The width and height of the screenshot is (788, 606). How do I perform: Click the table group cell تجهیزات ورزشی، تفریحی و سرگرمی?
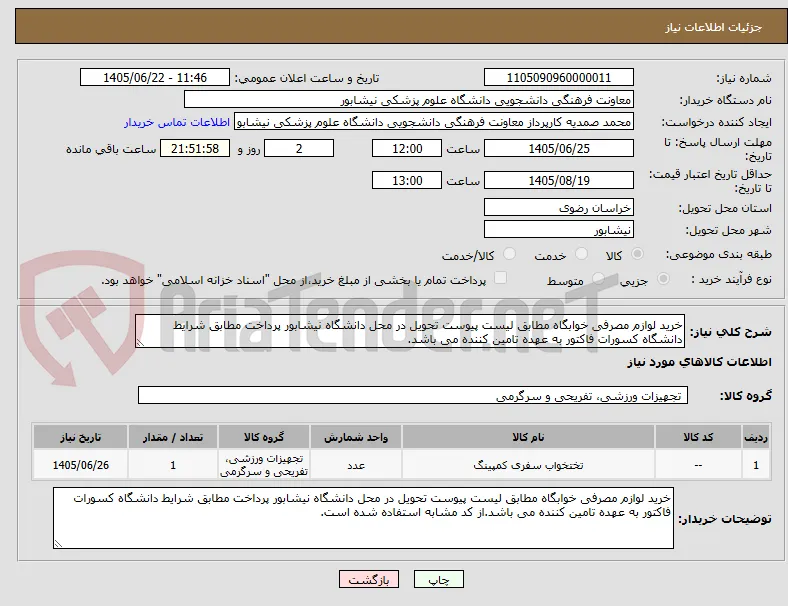click(264, 465)
